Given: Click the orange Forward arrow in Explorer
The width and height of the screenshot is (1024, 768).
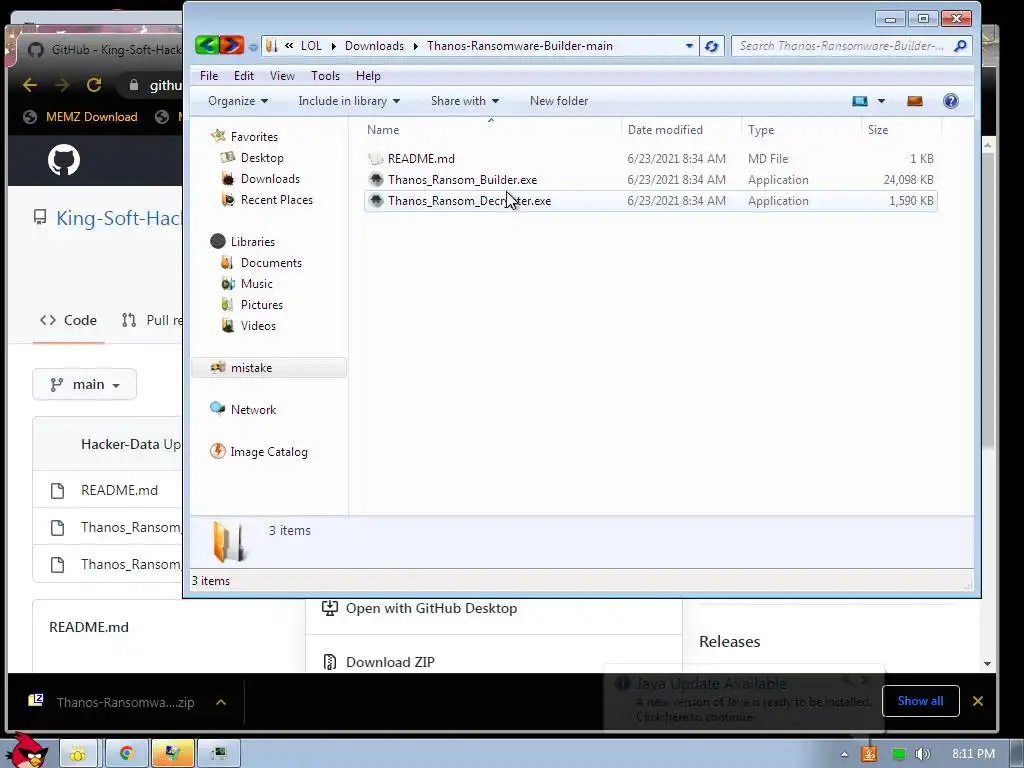Looking at the screenshot, I should [232, 45].
